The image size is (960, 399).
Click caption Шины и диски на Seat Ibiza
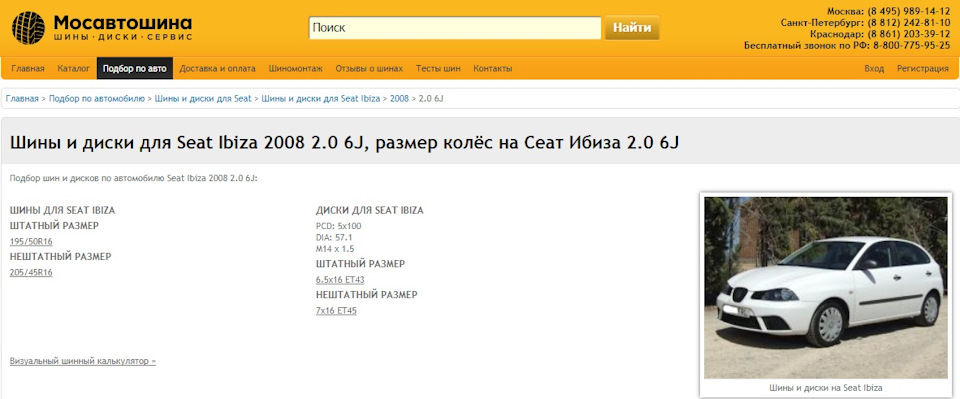[825, 388]
